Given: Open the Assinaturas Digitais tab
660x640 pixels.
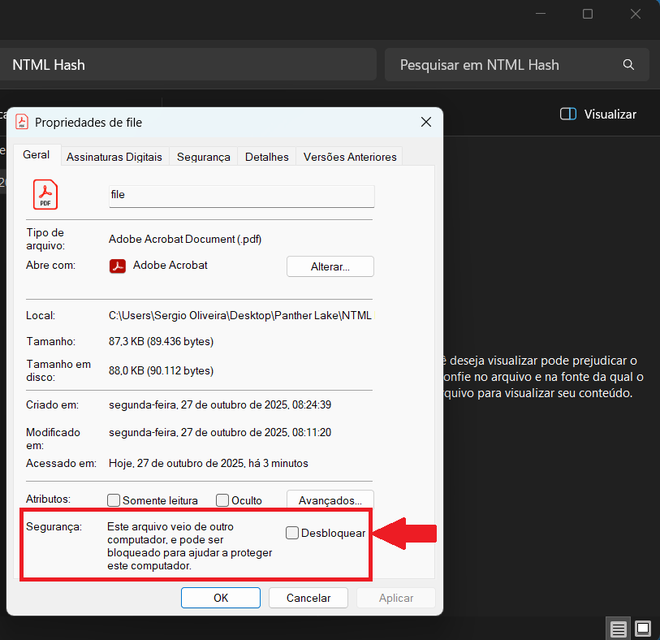Looking at the screenshot, I should click(114, 157).
